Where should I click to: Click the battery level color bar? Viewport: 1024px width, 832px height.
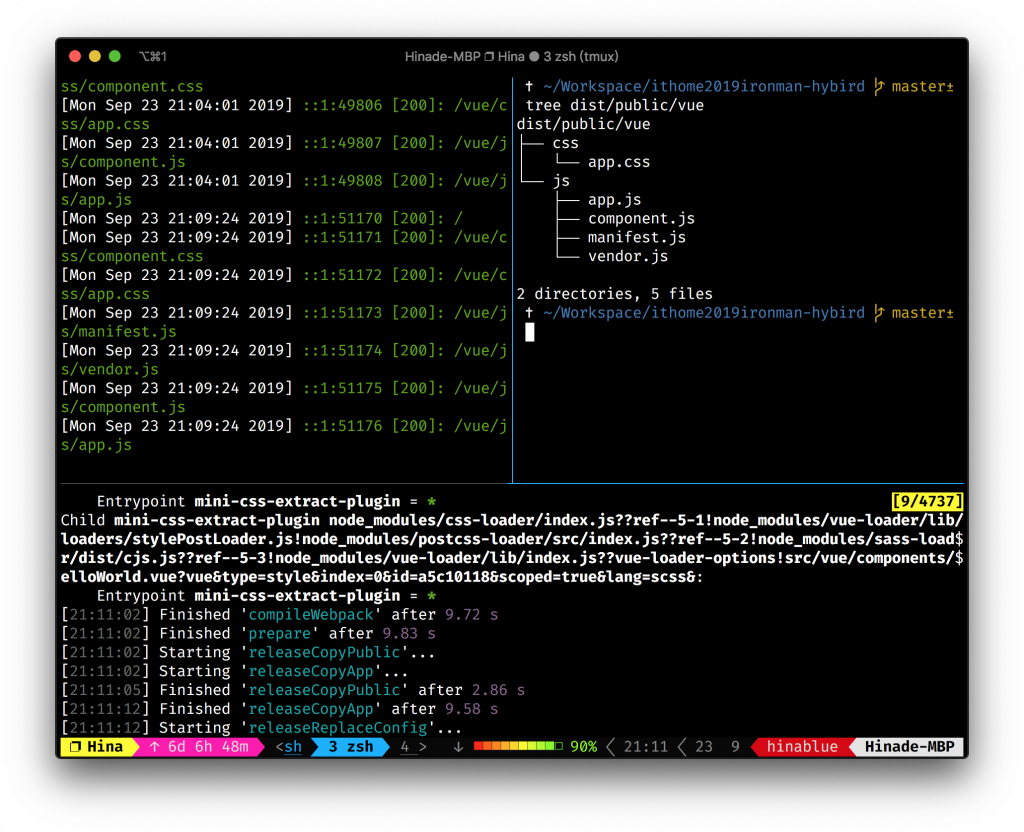tap(518, 746)
